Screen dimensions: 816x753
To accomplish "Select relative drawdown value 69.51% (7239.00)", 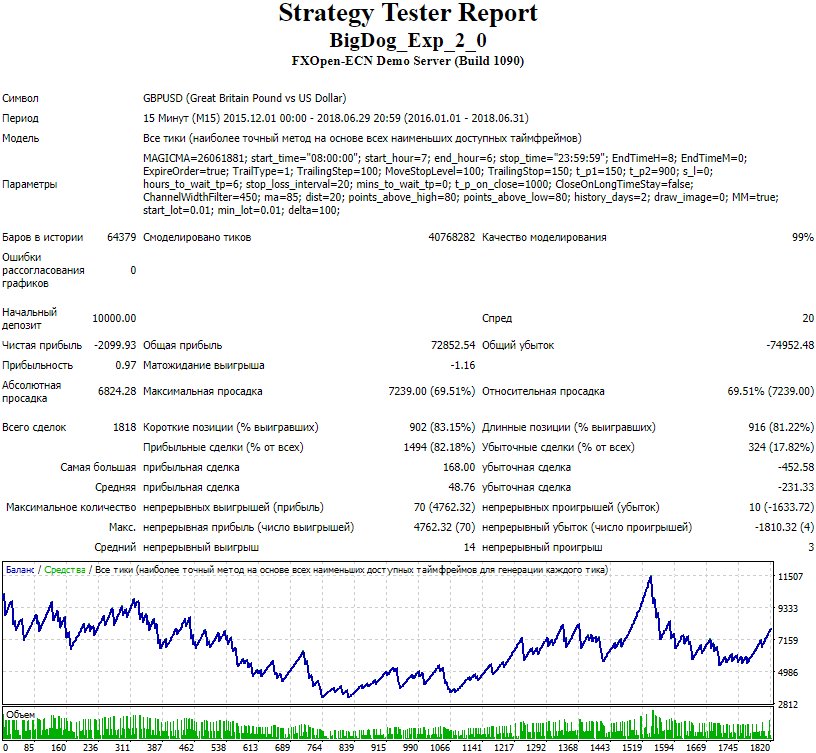I will pos(771,391).
